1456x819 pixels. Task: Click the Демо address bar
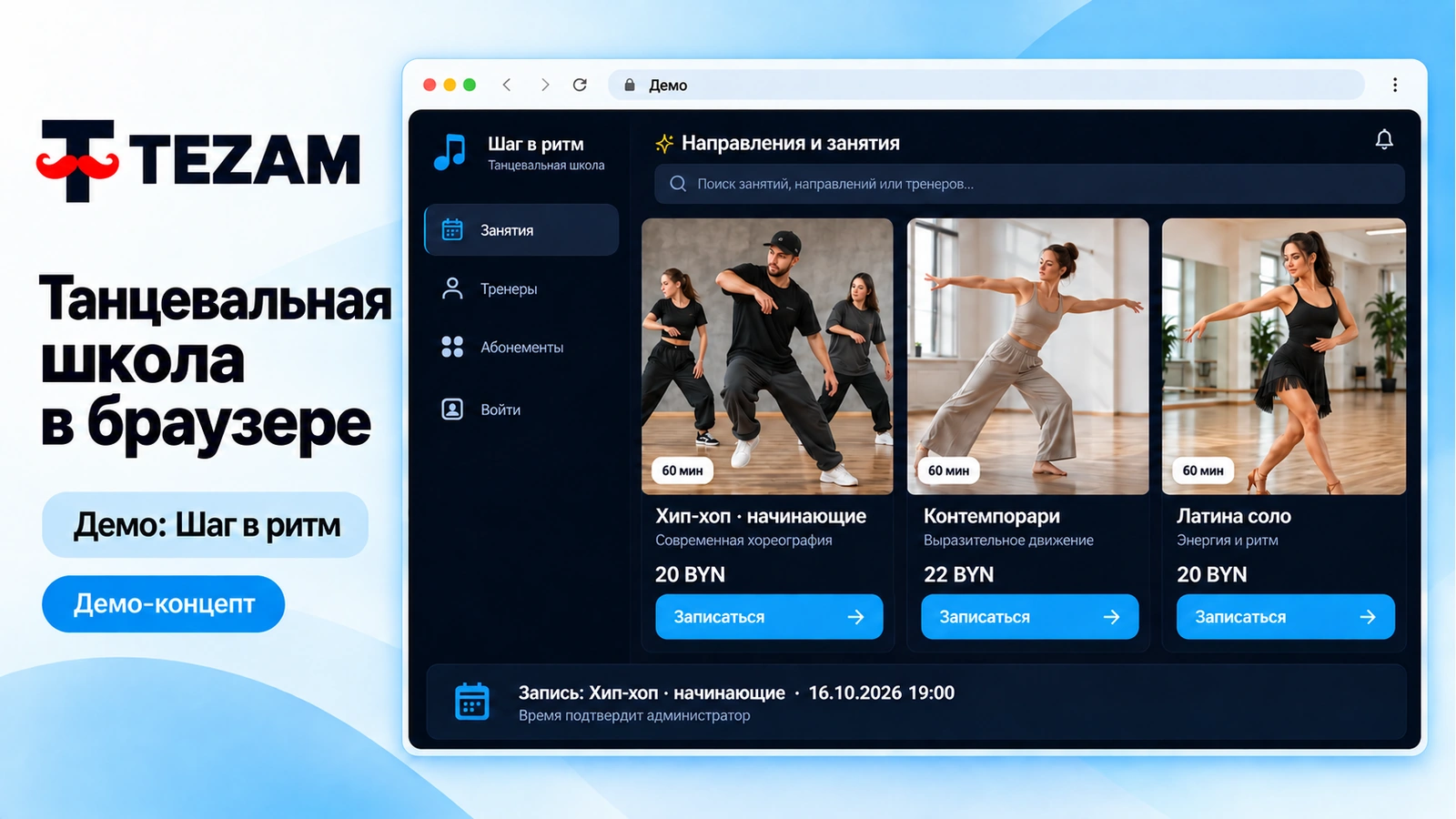pyautogui.click(x=986, y=85)
